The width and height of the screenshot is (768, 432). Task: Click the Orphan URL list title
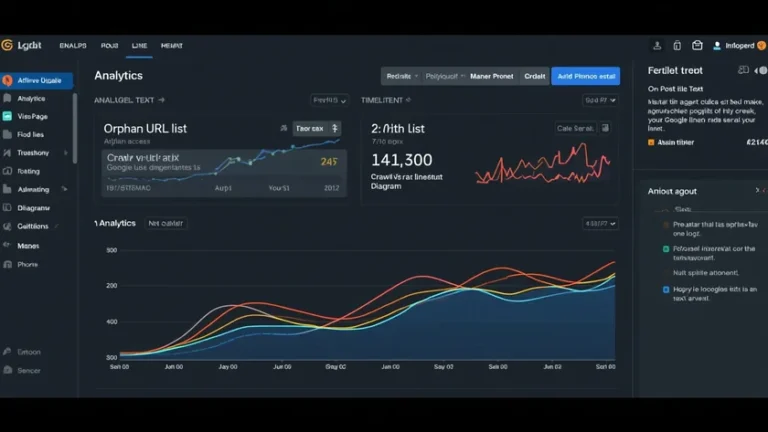pos(145,129)
